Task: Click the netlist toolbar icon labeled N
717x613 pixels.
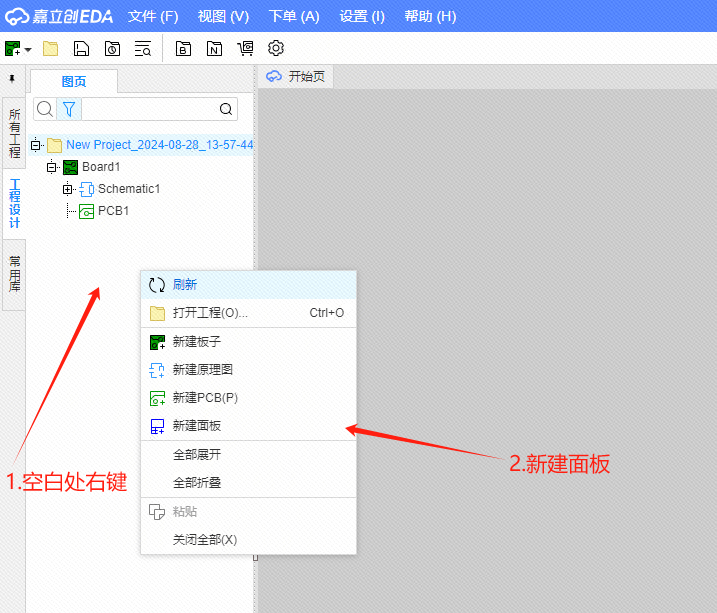Action: (214, 48)
